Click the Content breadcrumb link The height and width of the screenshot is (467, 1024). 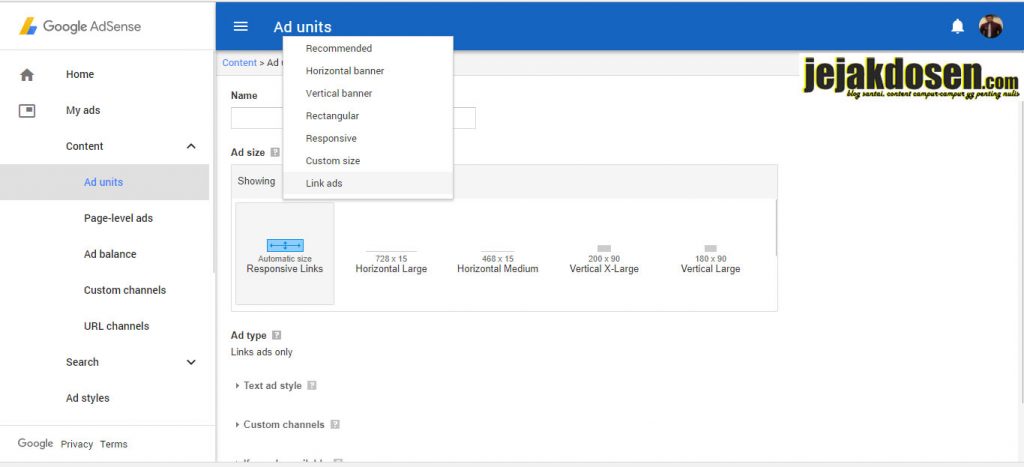pyautogui.click(x=240, y=63)
